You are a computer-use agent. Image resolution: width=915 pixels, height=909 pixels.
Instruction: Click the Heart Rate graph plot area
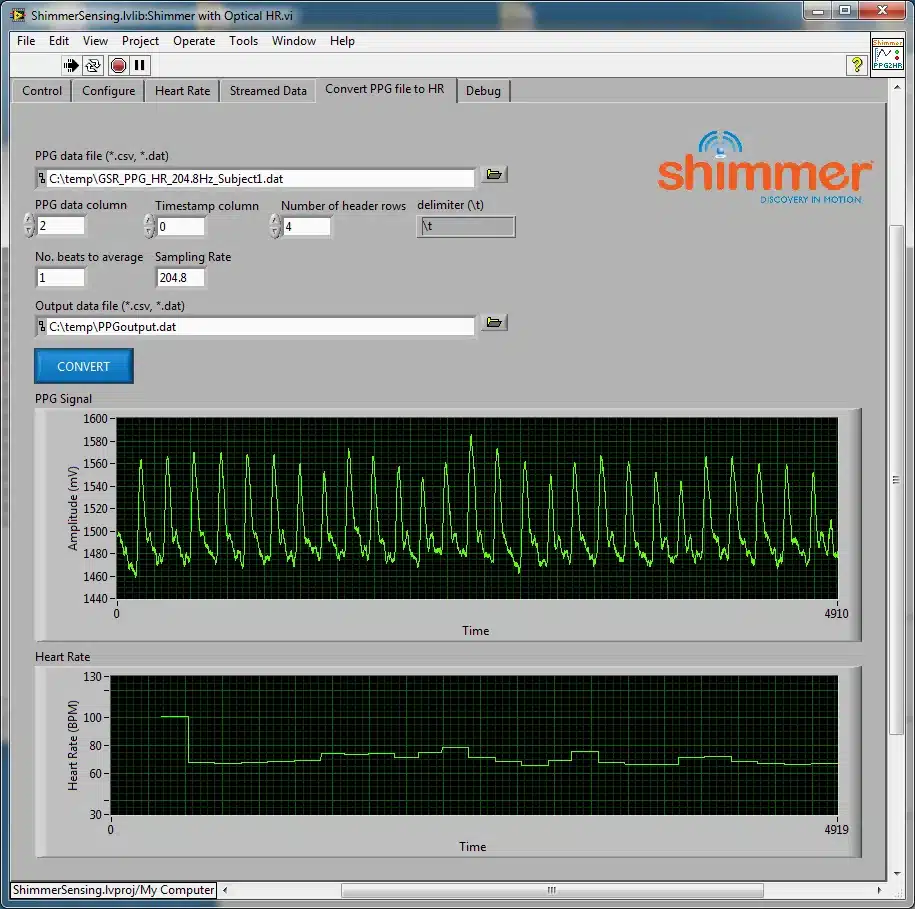(x=474, y=745)
